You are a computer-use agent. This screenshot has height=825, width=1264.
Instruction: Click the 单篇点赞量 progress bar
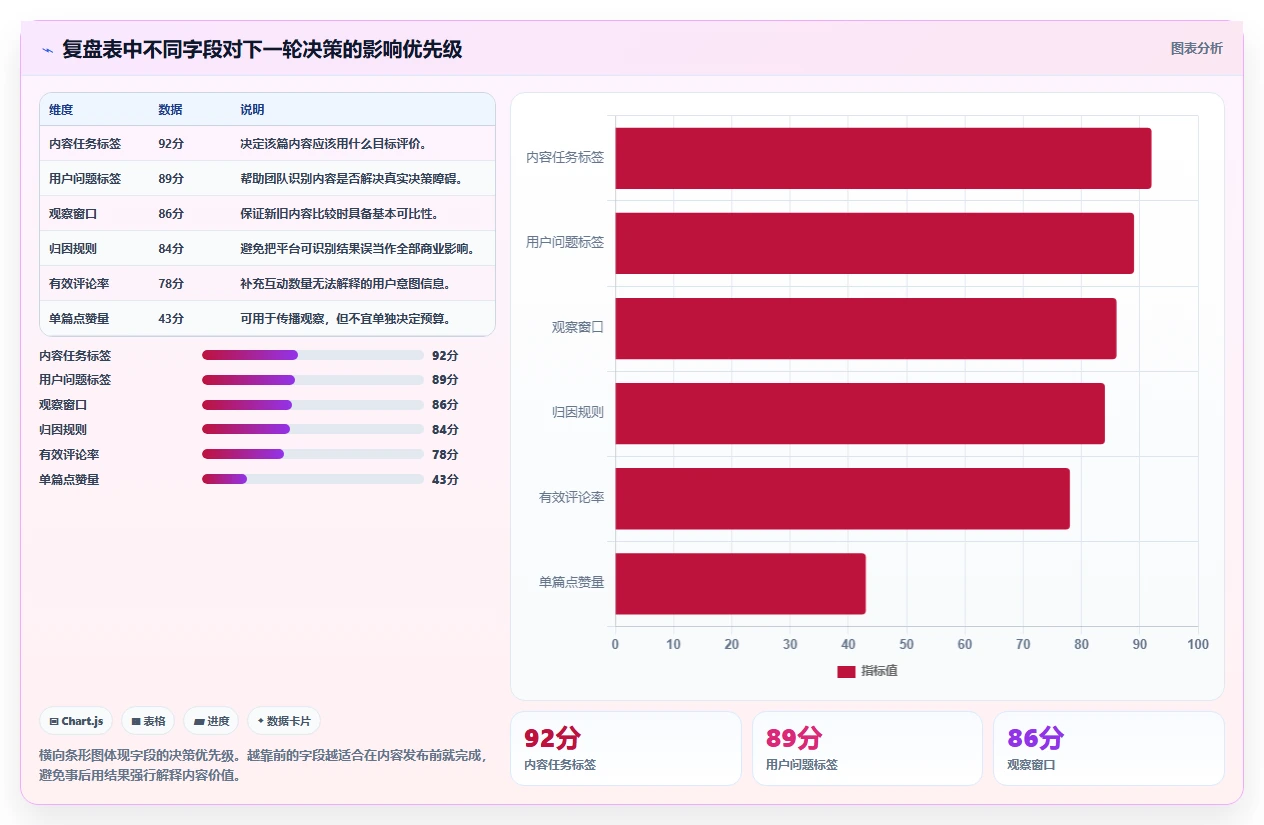(x=313, y=479)
